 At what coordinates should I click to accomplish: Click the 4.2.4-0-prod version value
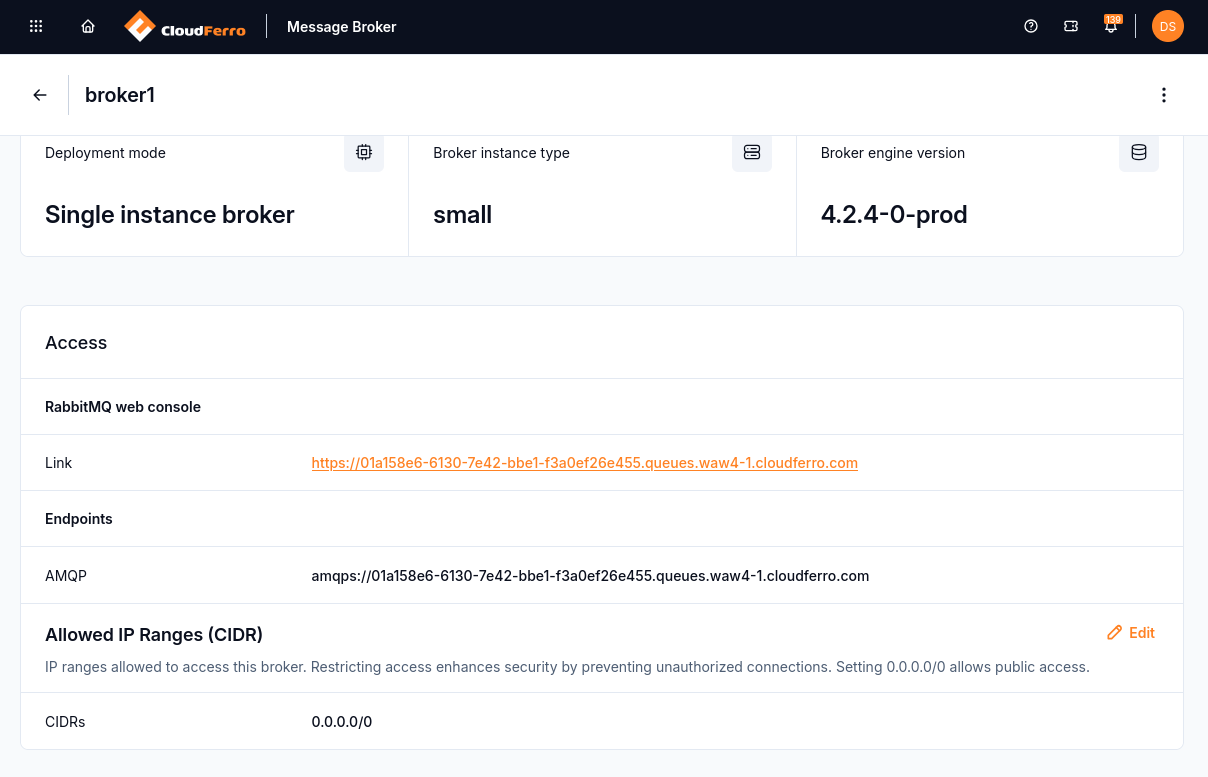click(894, 215)
